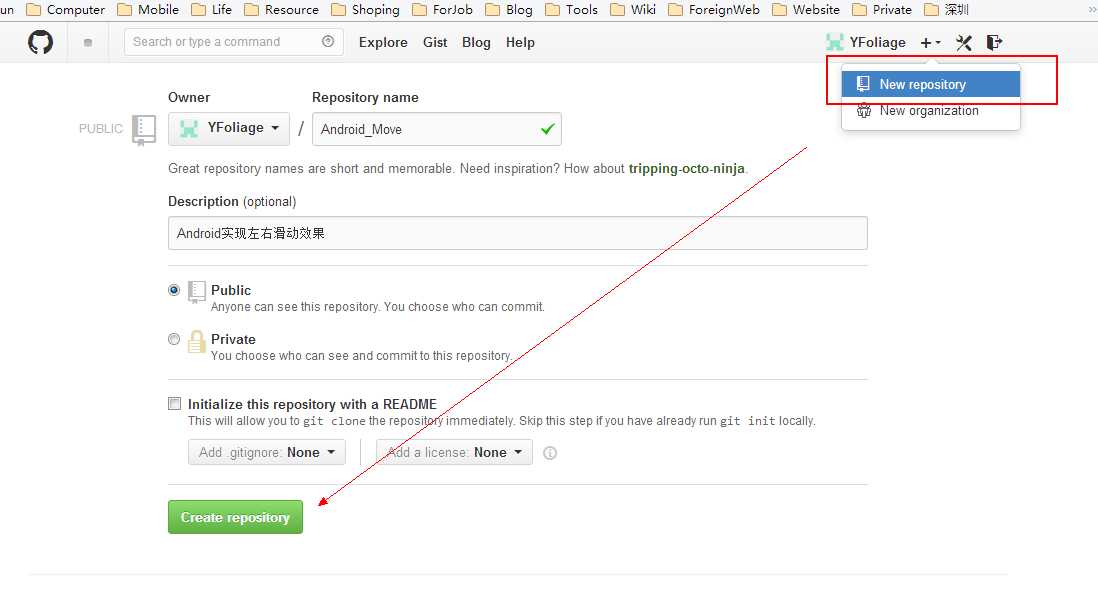Go to Gist in the header
Image resolution: width=1098 pixels, height=591 pixels.
(x=435, y=43)
